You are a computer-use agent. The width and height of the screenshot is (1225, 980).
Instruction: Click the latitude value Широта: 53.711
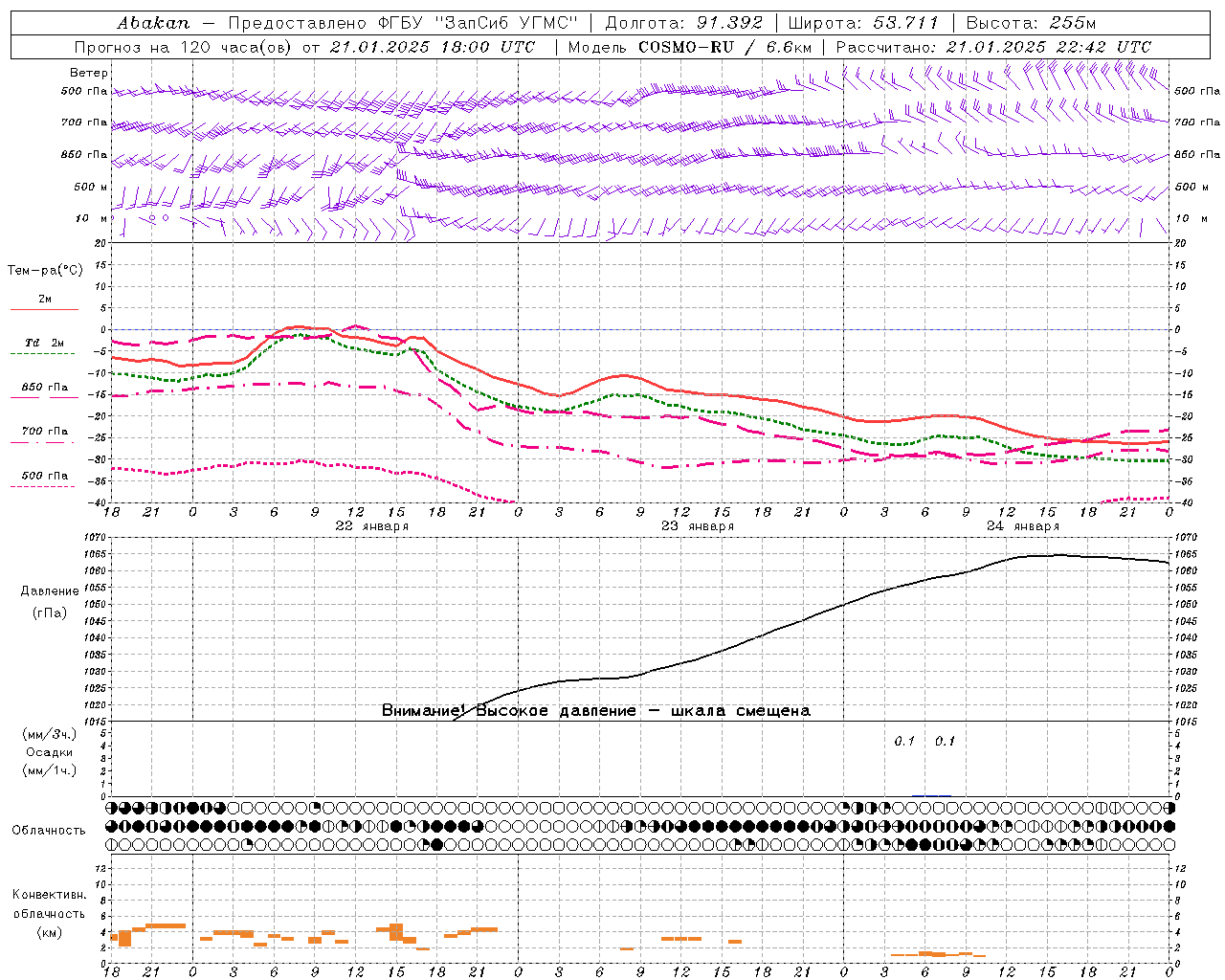(864, 23)
